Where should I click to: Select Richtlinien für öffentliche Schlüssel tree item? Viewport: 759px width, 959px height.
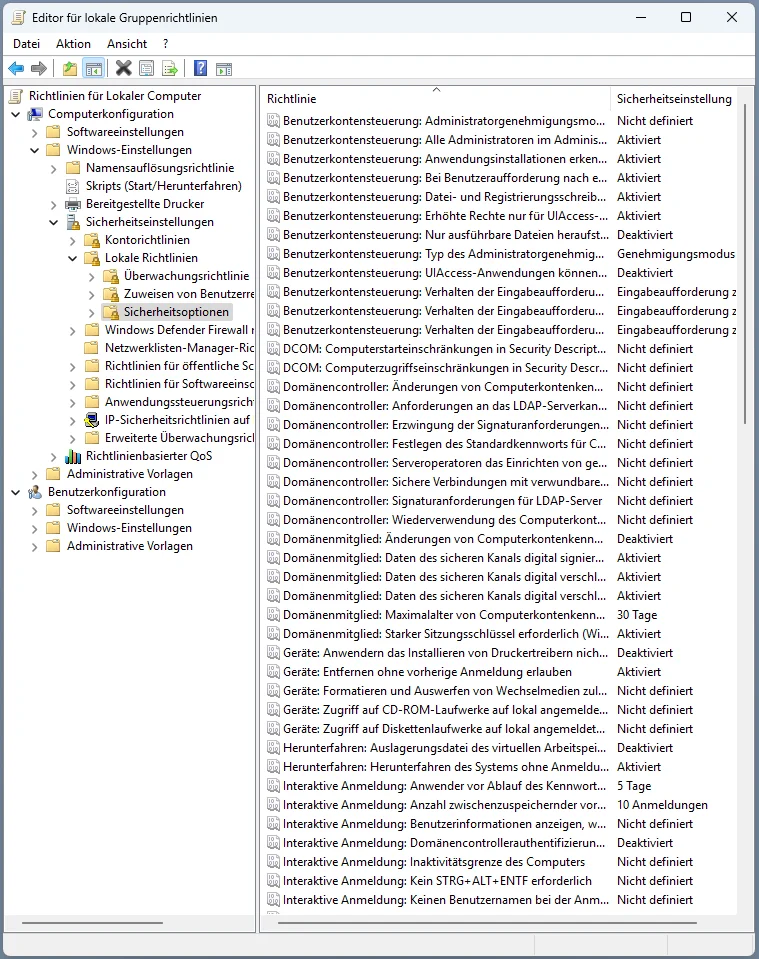(x=179, y=366)
